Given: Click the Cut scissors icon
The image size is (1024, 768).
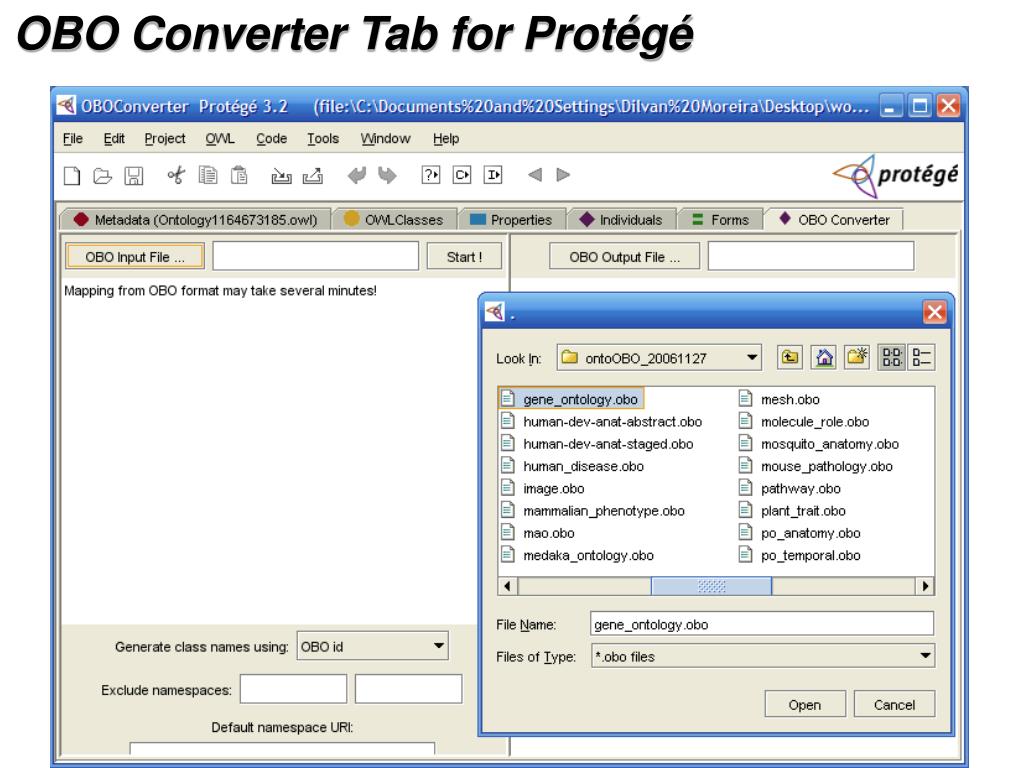Looking at the screenshot, I should coord(176,175).
